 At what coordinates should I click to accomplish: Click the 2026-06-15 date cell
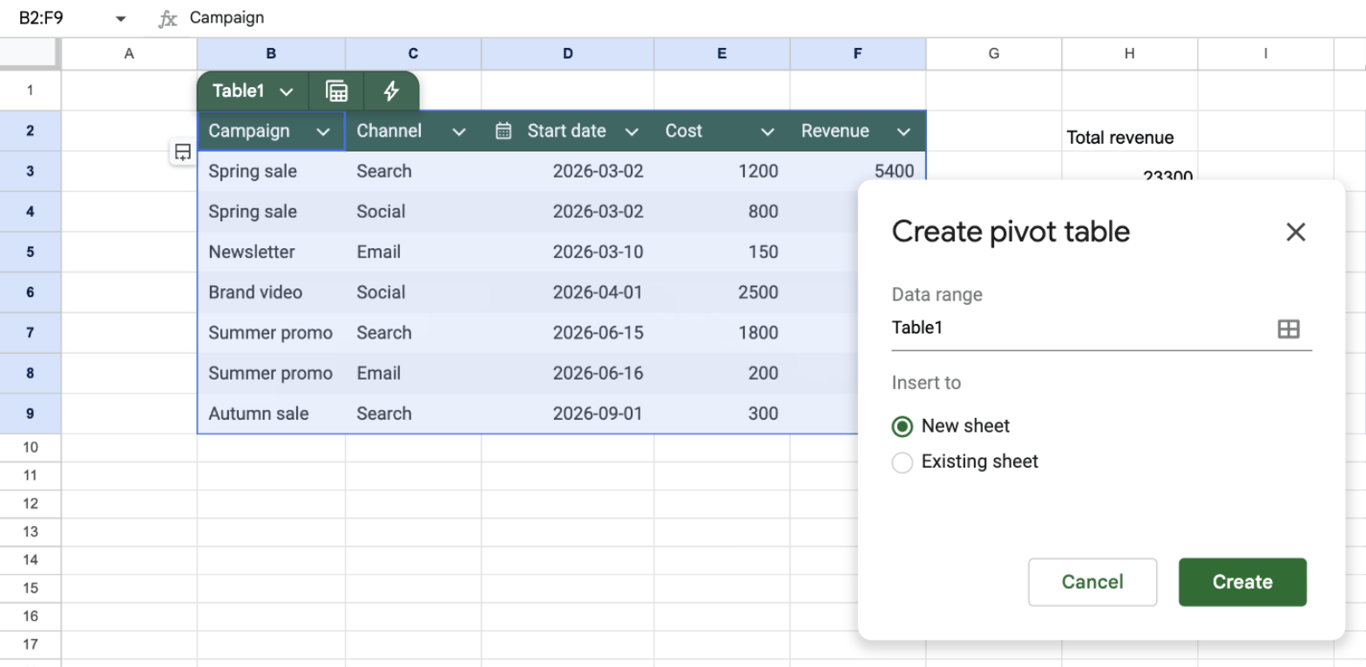(568, 333)
